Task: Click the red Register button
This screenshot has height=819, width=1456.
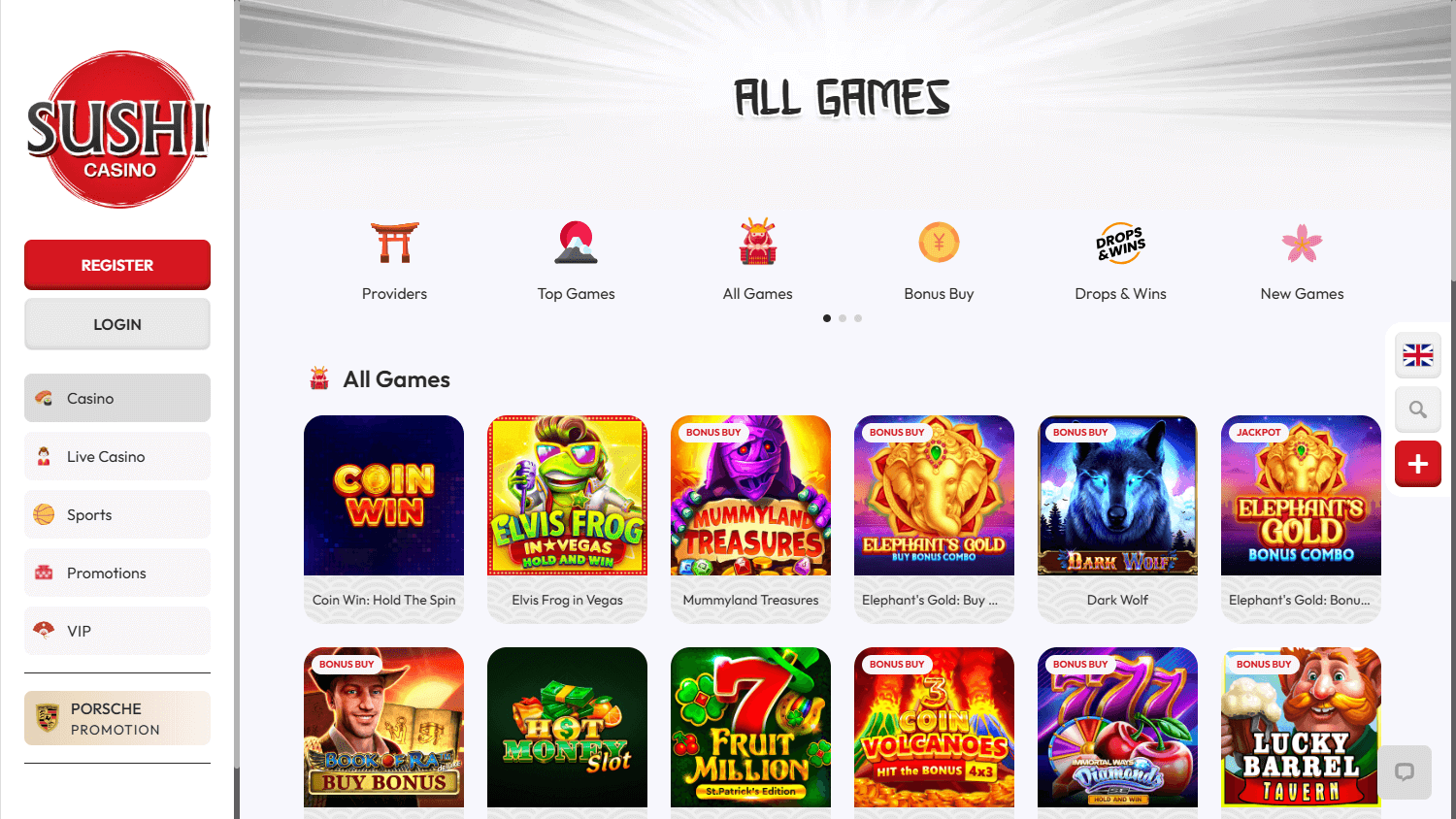Action: (x=117, y=265)
